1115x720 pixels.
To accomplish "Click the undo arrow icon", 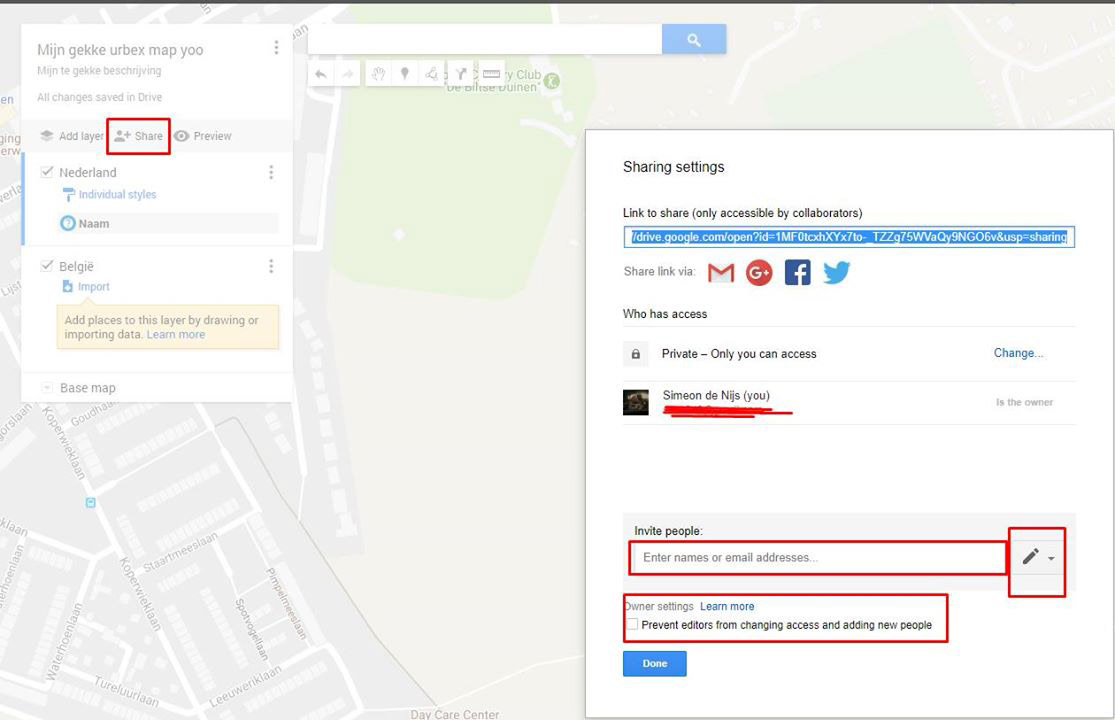I will click(321, 73).
